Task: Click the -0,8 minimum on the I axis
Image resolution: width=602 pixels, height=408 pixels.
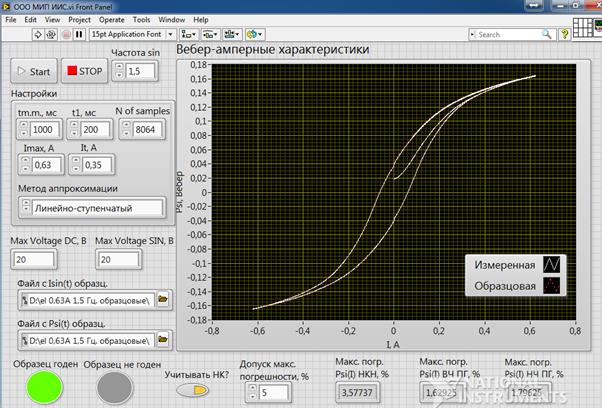Action: pos(212,330)
